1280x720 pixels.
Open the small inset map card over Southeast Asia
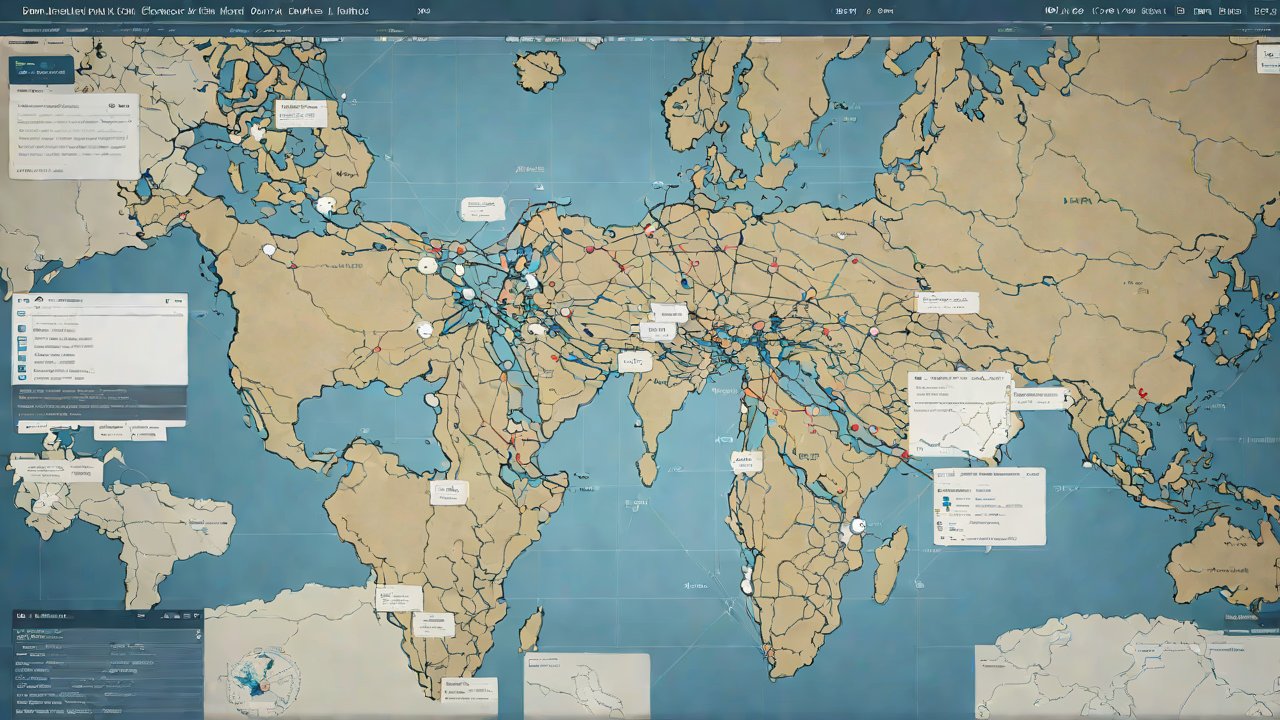click(x=959, y=414)
